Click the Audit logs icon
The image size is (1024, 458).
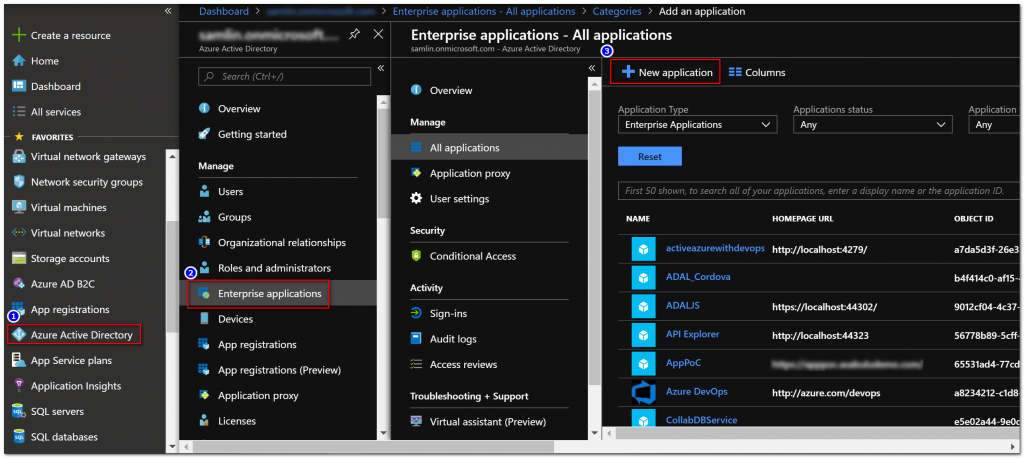(416, 339)
